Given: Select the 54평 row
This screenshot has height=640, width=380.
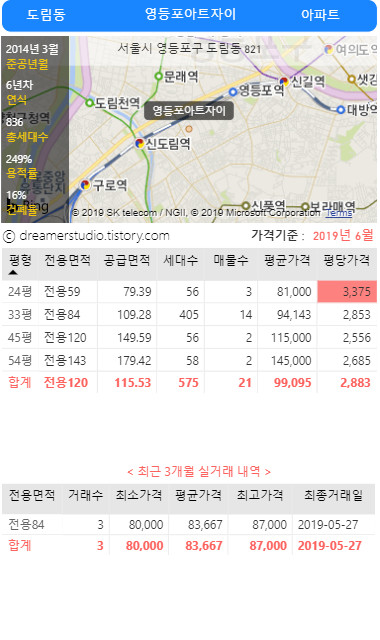Looking at the screenshot, I should coord(189,360).
